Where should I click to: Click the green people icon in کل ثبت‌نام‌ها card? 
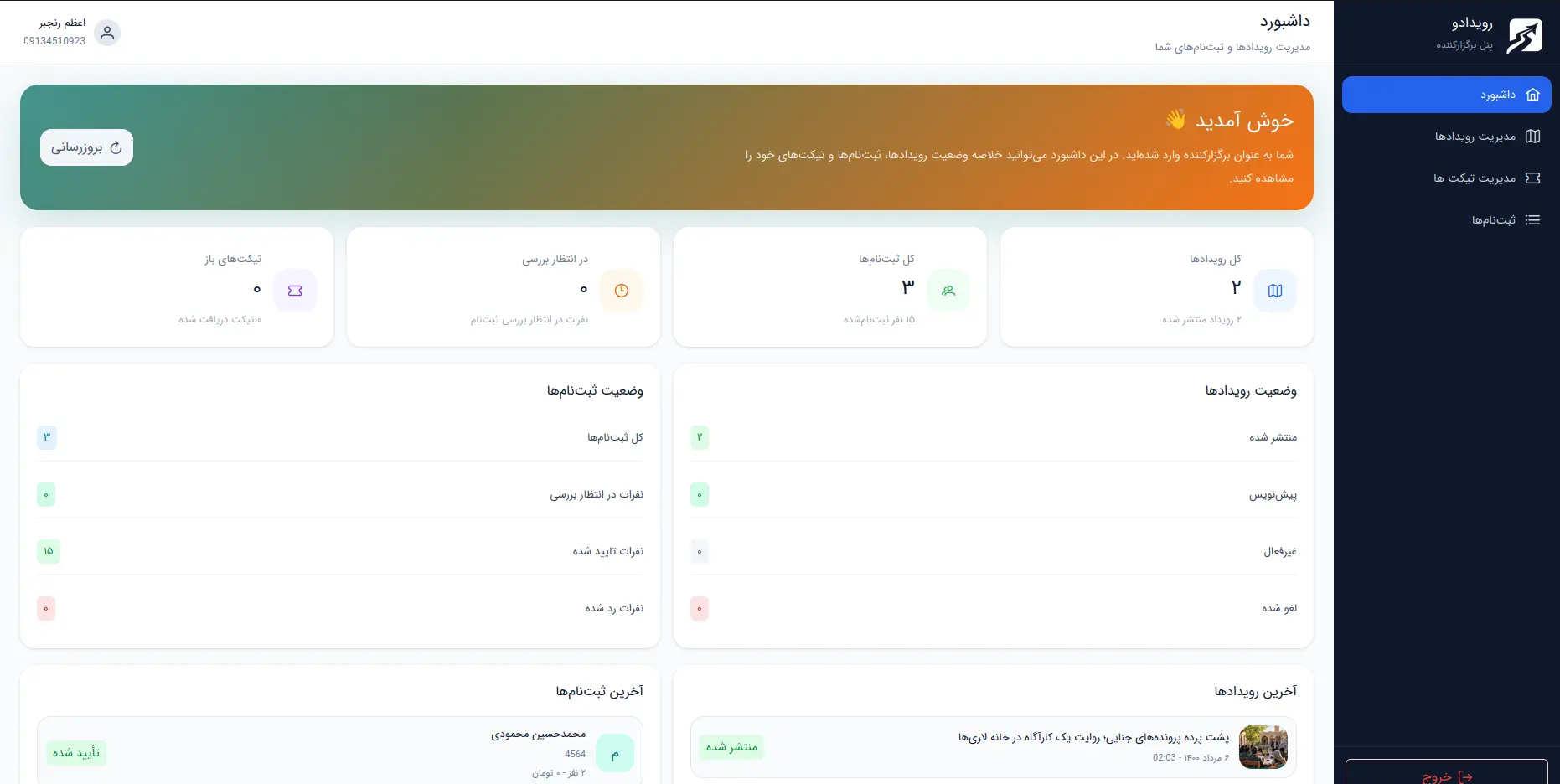tap(948, 291)
